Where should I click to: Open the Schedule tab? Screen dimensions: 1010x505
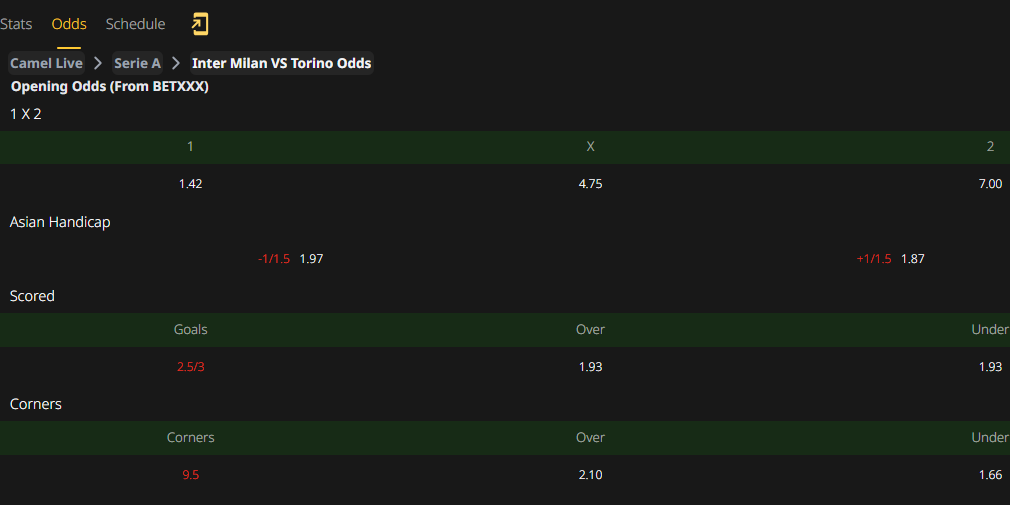135,24
